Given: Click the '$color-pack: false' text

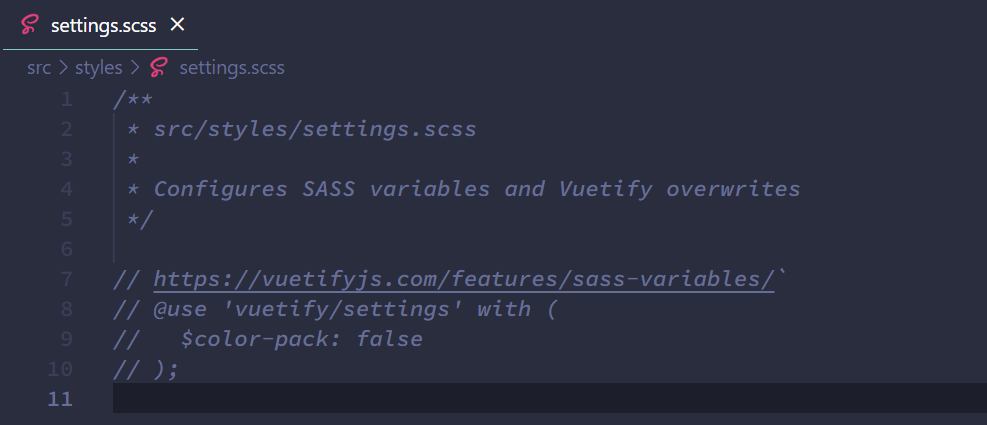Looking at the screenshot, I should pos(302,339).
